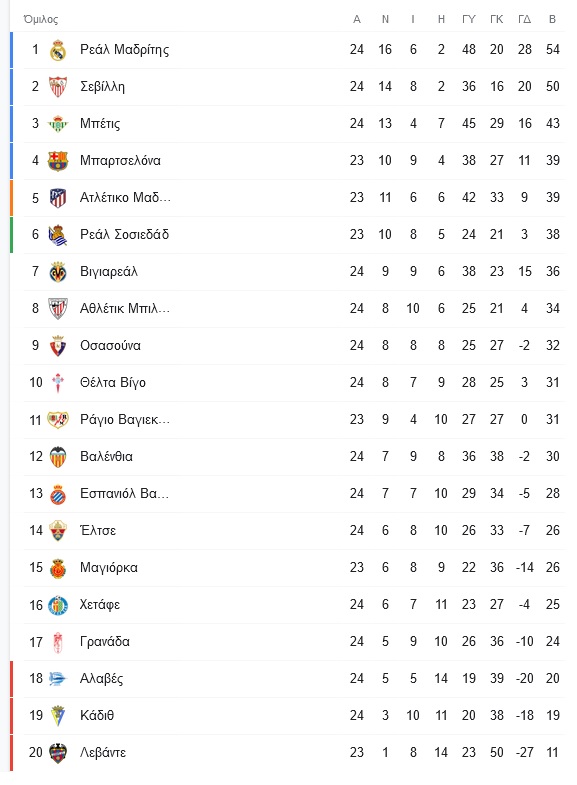The height and width of the screenshot is (785, 577).
Task: Click the Levante crest icon
Action: pyautogui.click(x=58, y=753)
